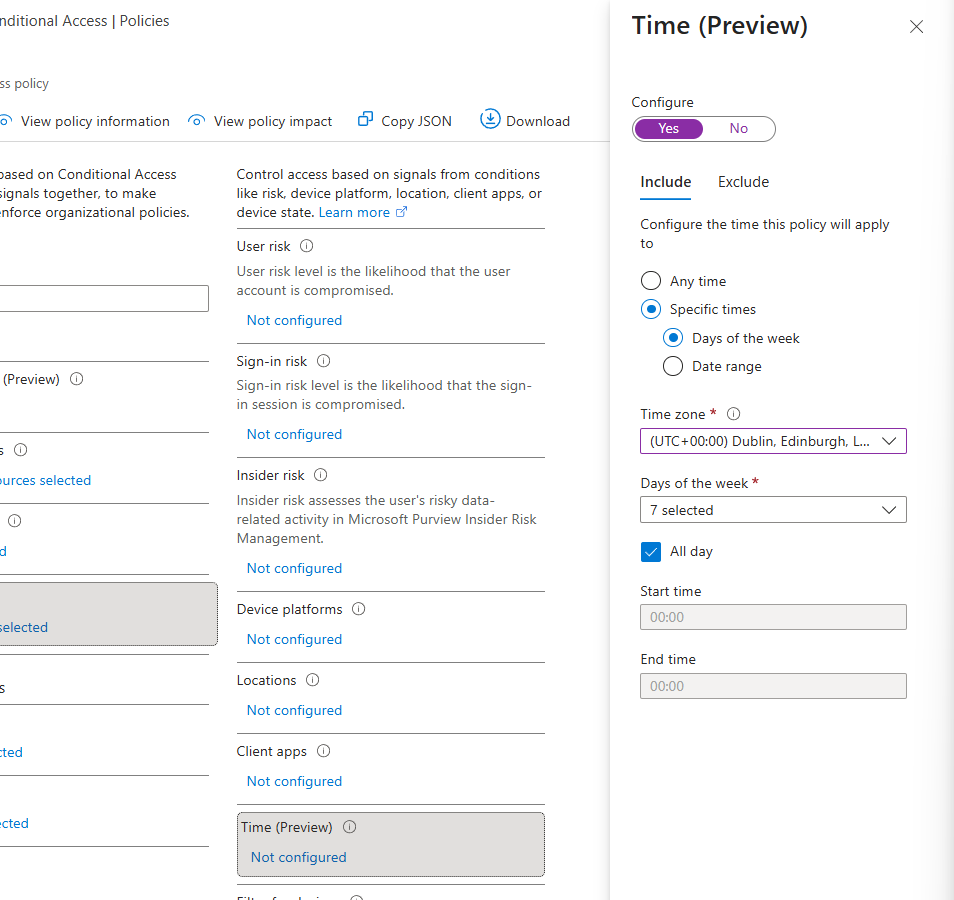Viewport: 954px width, 900px height.
Task: Choose Days of the week radio option
Action: 673,338
